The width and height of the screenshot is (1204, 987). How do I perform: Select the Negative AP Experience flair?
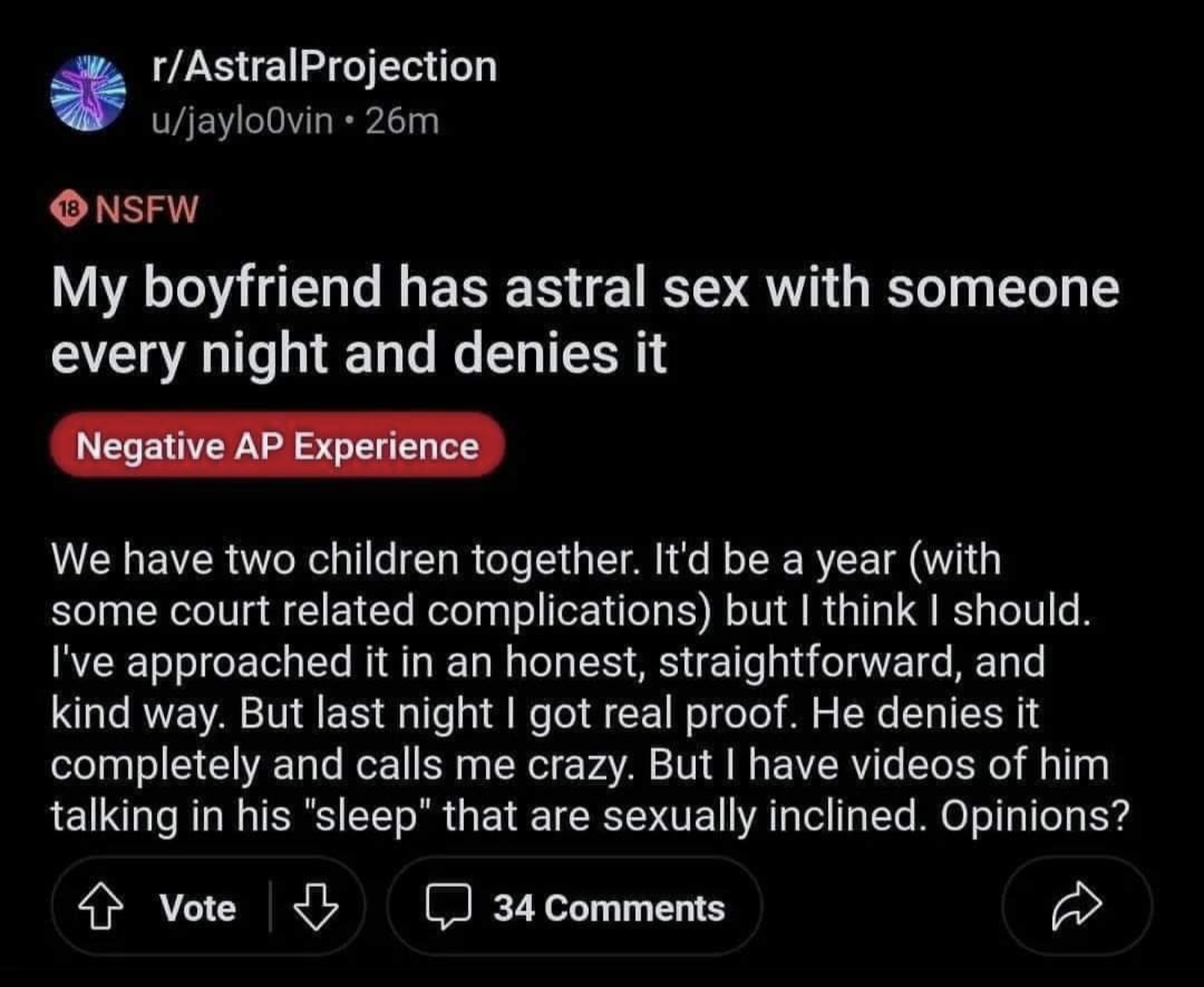[x=278, y=445]
